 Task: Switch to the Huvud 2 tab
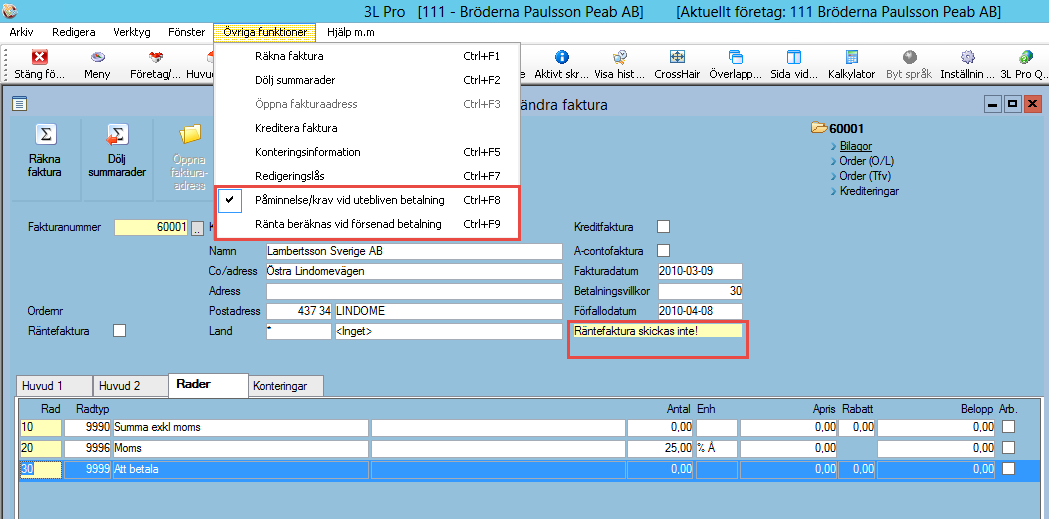click(130, 386)
